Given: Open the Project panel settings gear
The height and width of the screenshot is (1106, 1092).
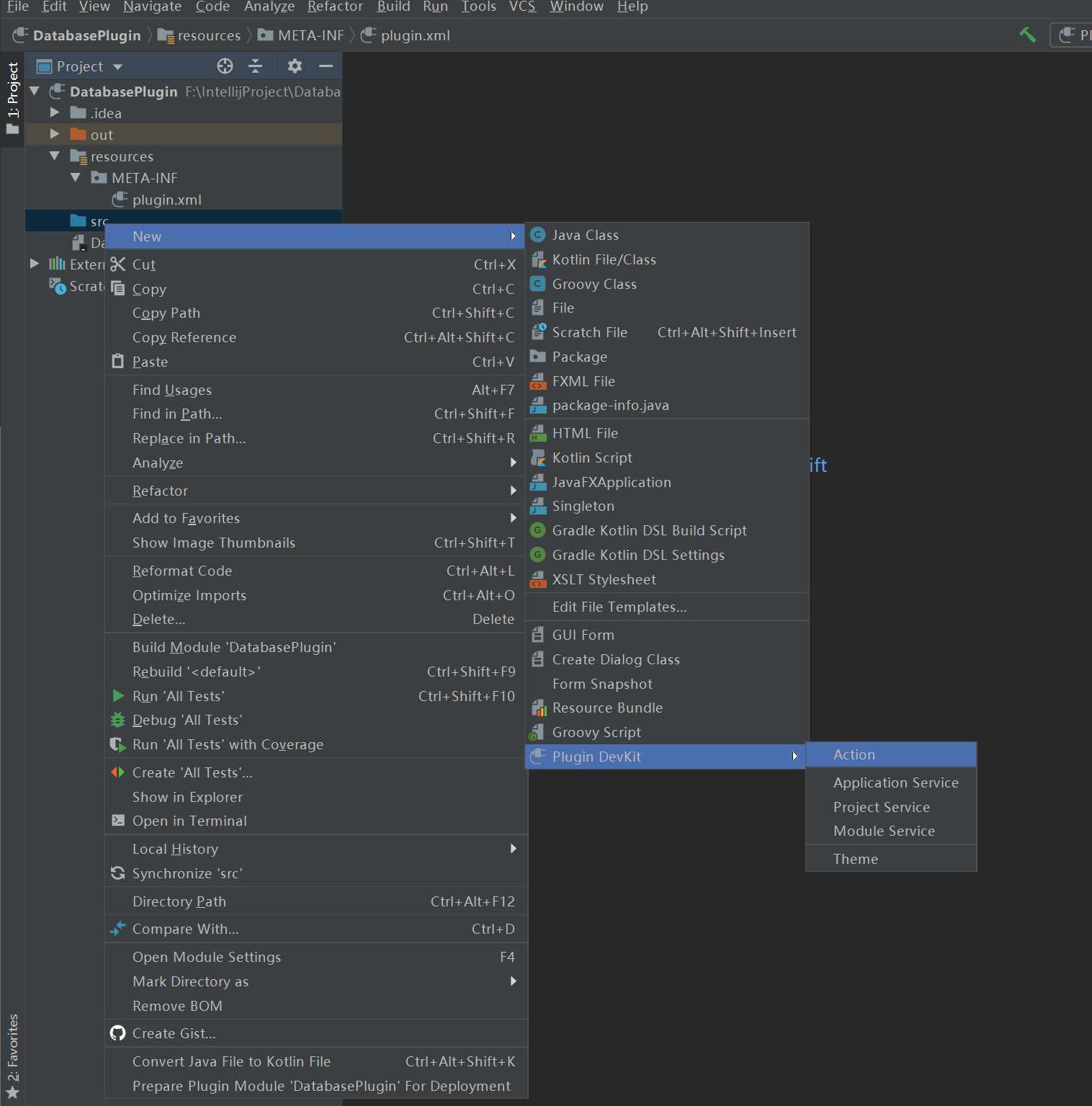Looking at the screenshot, I should pos(295,66).
